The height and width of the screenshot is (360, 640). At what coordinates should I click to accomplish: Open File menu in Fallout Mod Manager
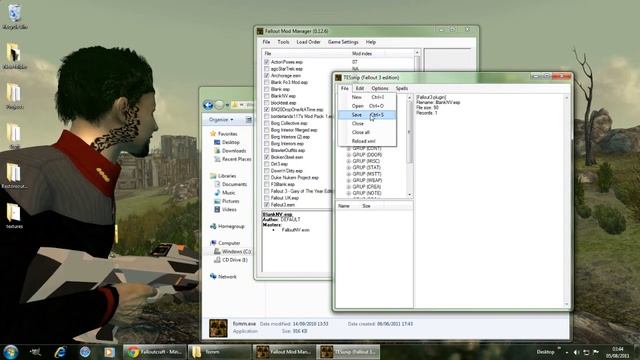point(266,42)
